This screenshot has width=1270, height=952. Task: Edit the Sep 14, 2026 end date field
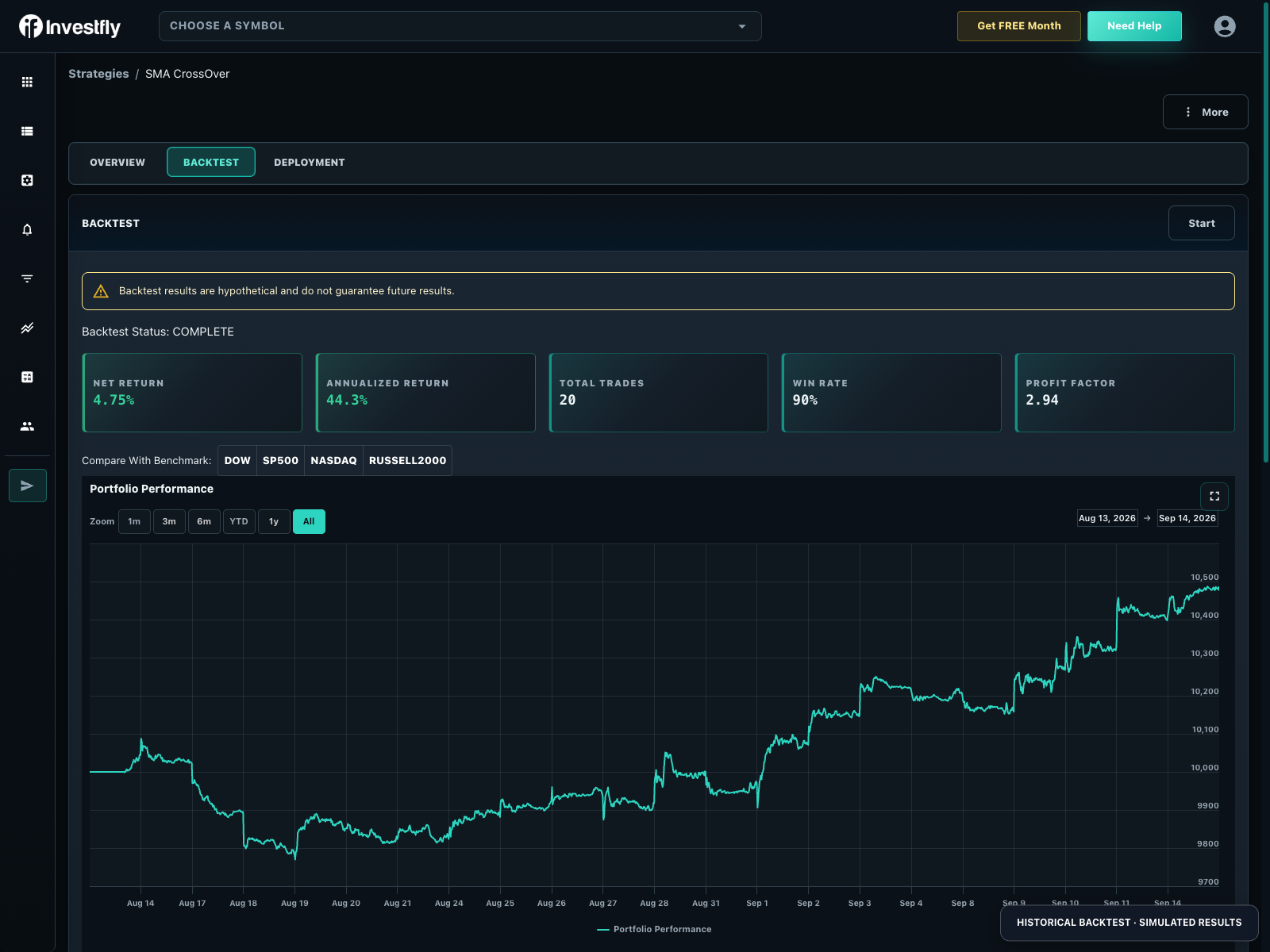pos(1187,518)
